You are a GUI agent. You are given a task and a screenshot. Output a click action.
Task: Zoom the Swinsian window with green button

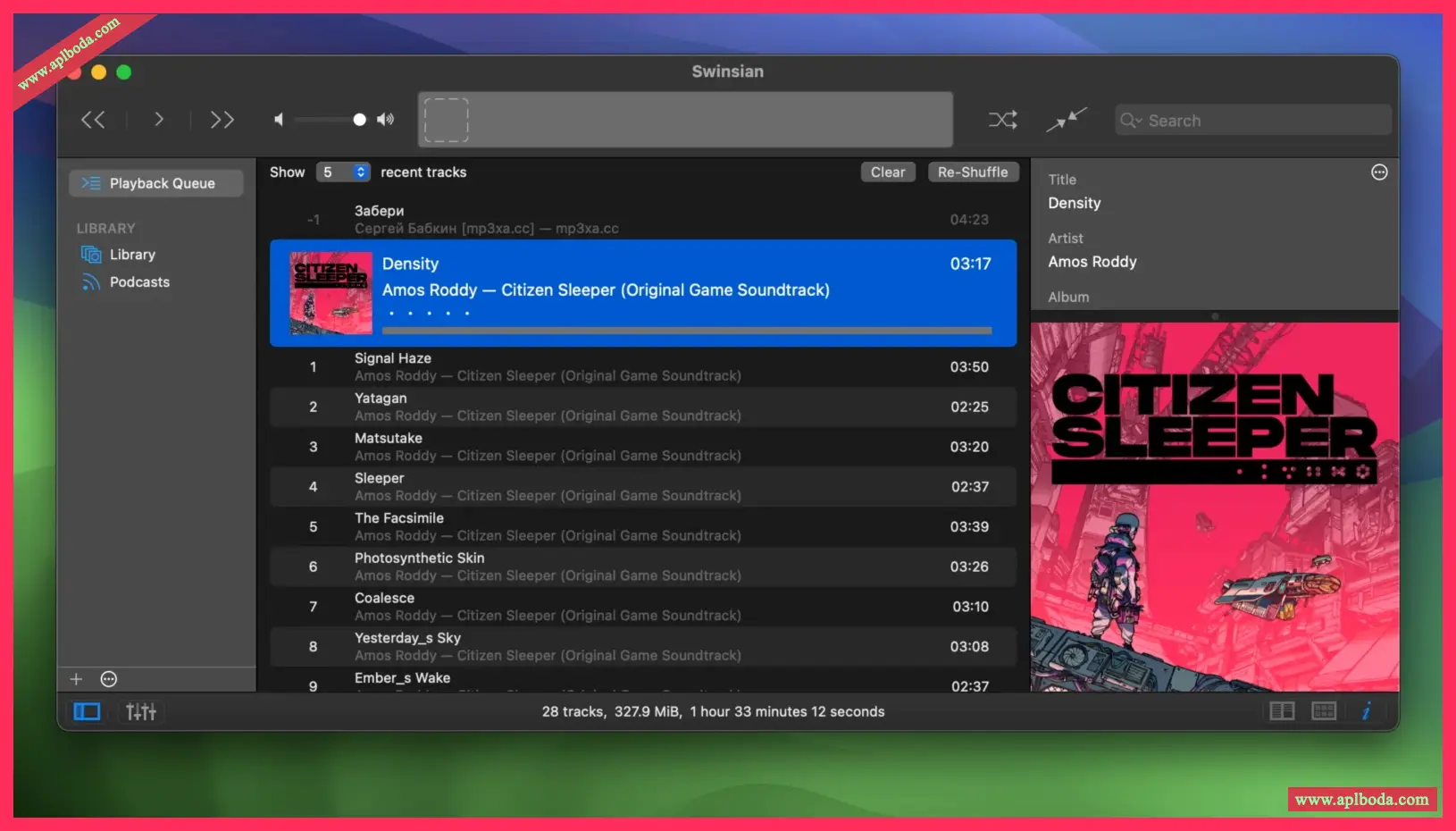(x=124, y=72)
